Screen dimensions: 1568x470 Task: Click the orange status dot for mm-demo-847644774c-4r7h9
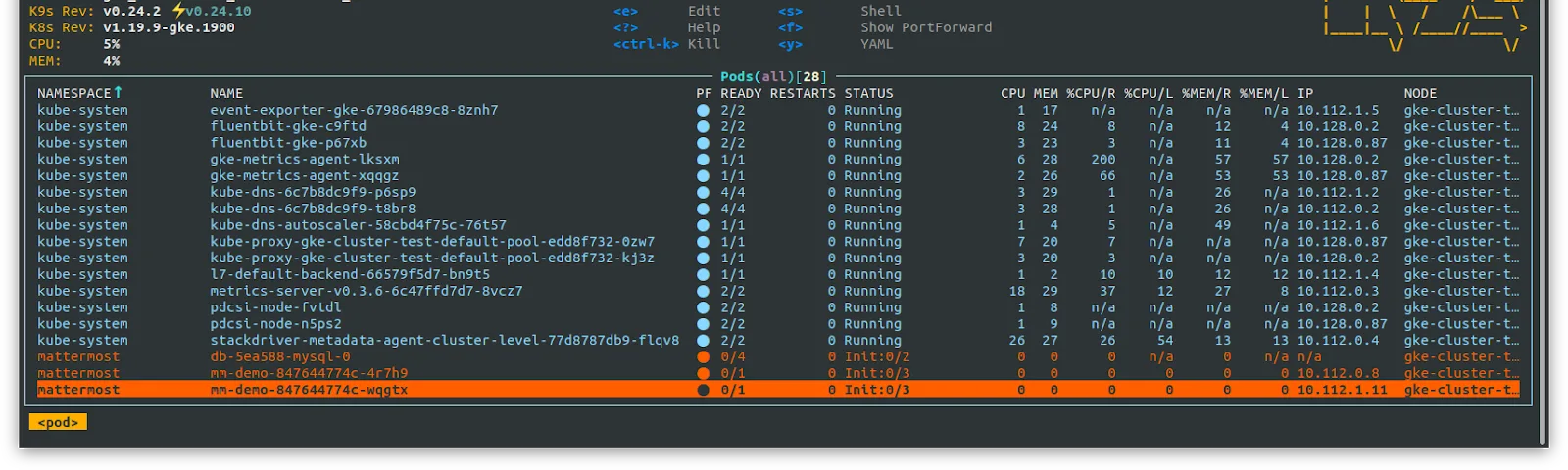tap(703, 374)
